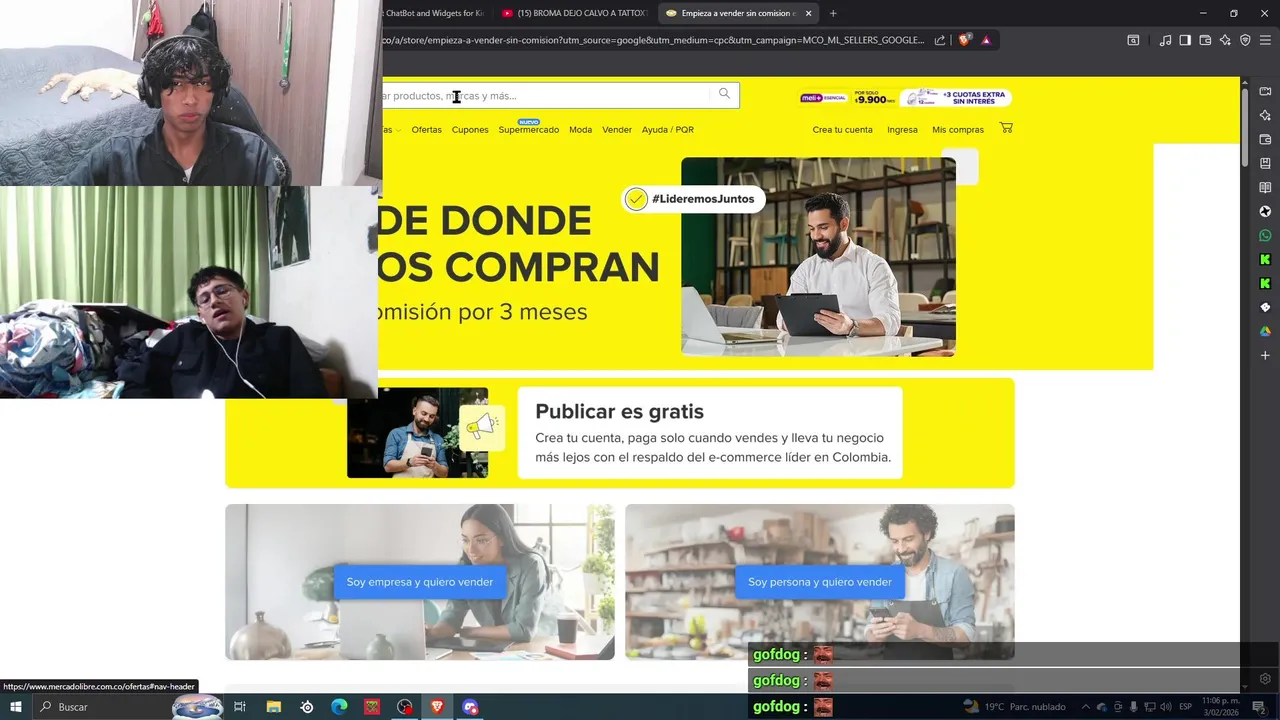Click the '3 cuotas extra sin interés' banner

click(x=956, y=98)
